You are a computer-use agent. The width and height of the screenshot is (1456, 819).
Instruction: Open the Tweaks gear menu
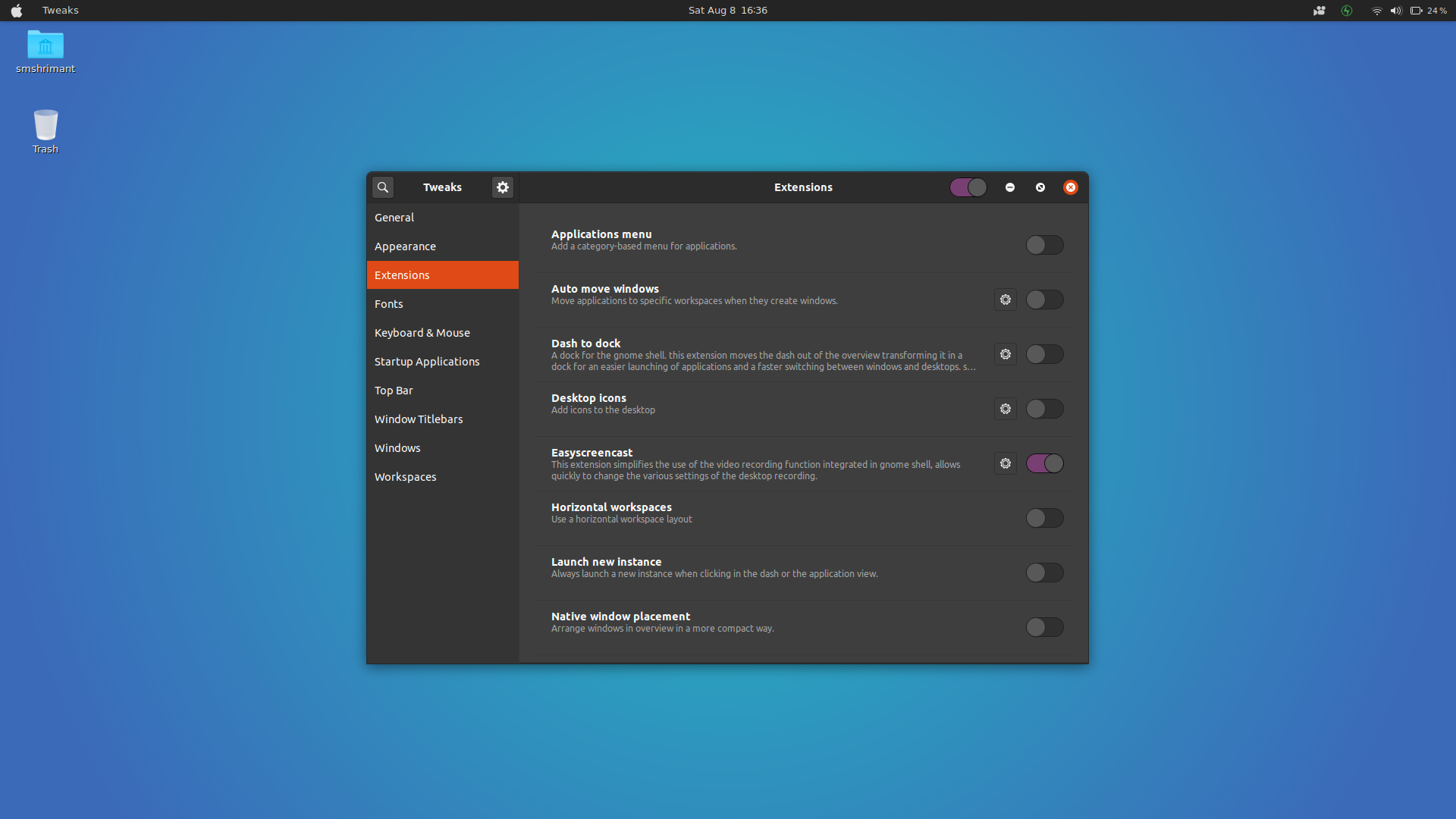coord(503,187)
